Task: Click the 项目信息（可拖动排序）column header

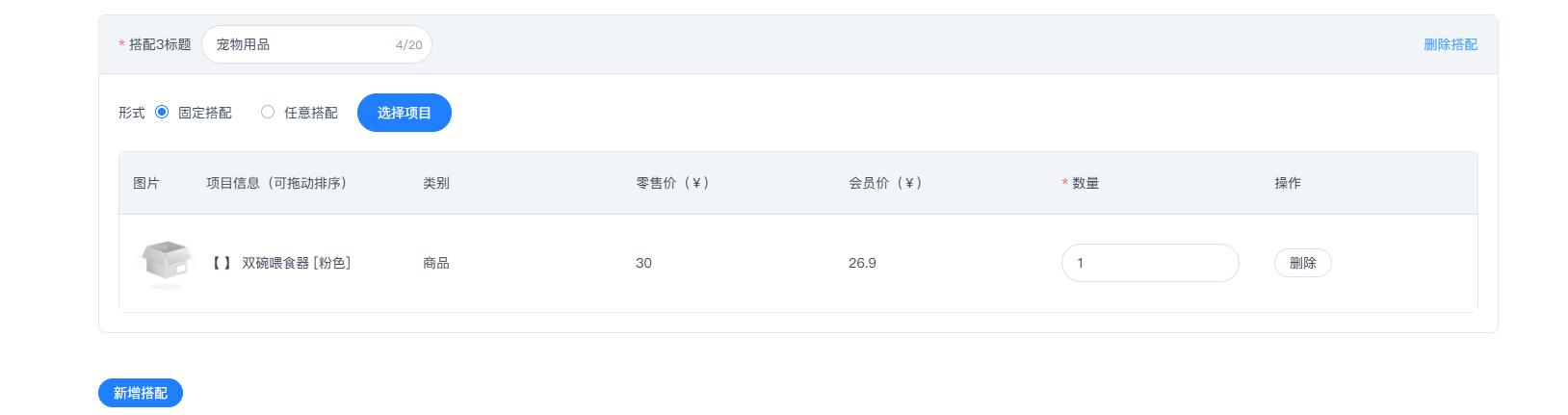Action: (276, 183)
